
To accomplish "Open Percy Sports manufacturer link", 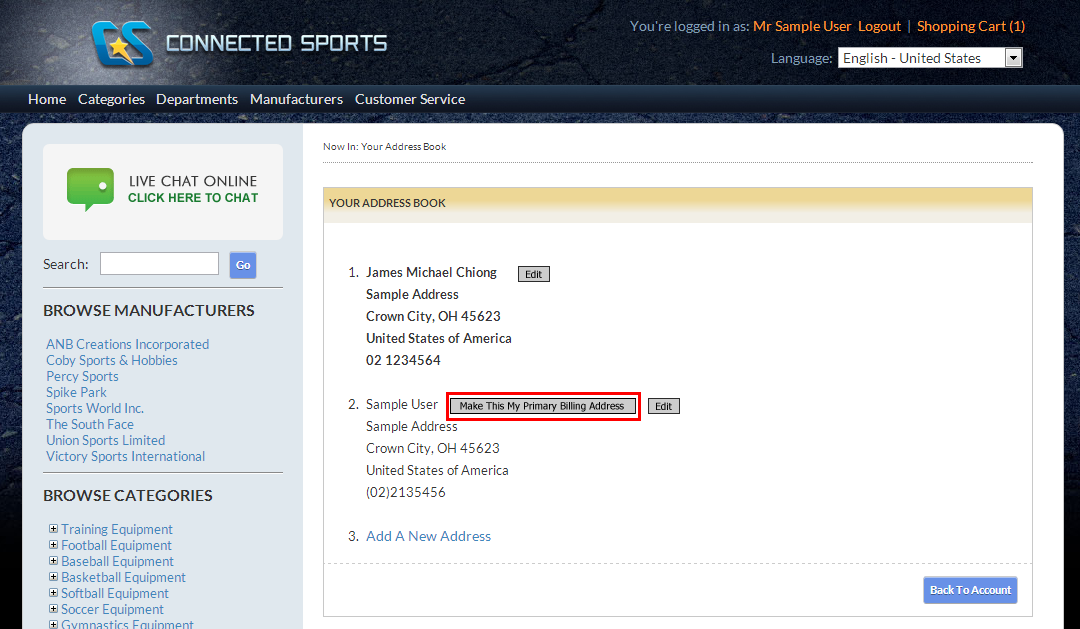I will point(82,376).
